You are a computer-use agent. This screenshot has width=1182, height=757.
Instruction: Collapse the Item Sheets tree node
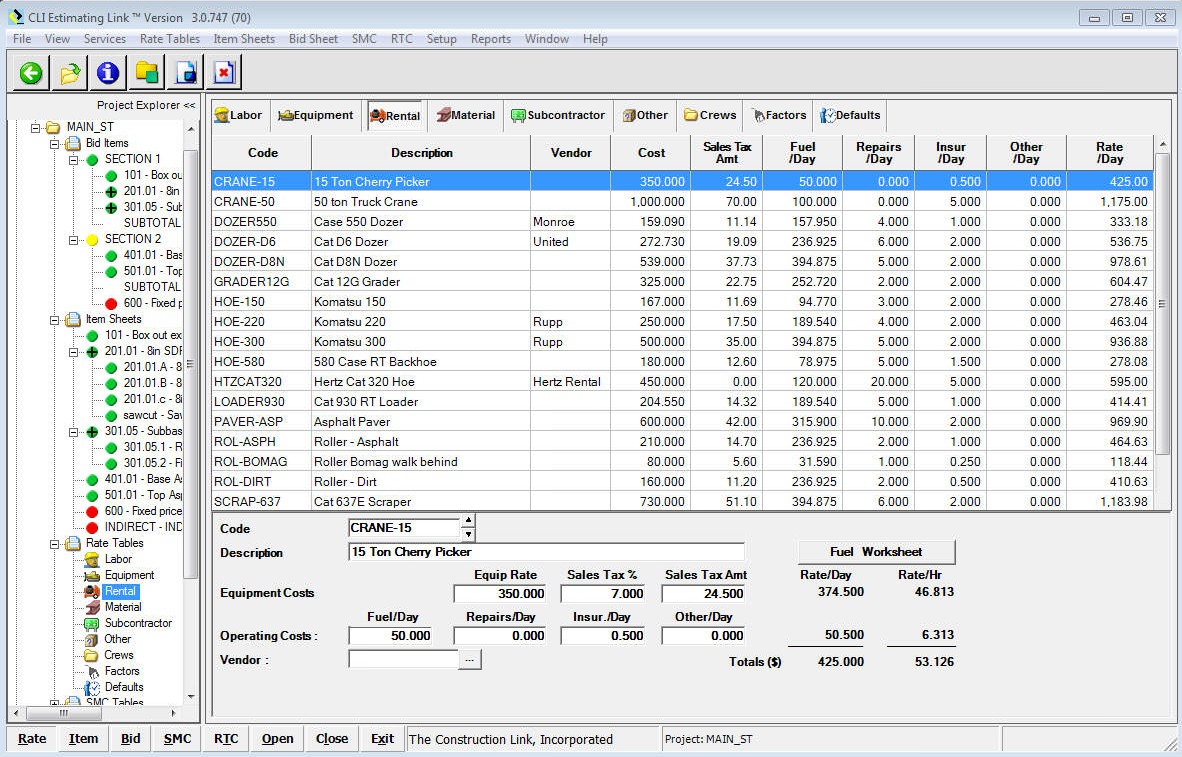point(54,320)
